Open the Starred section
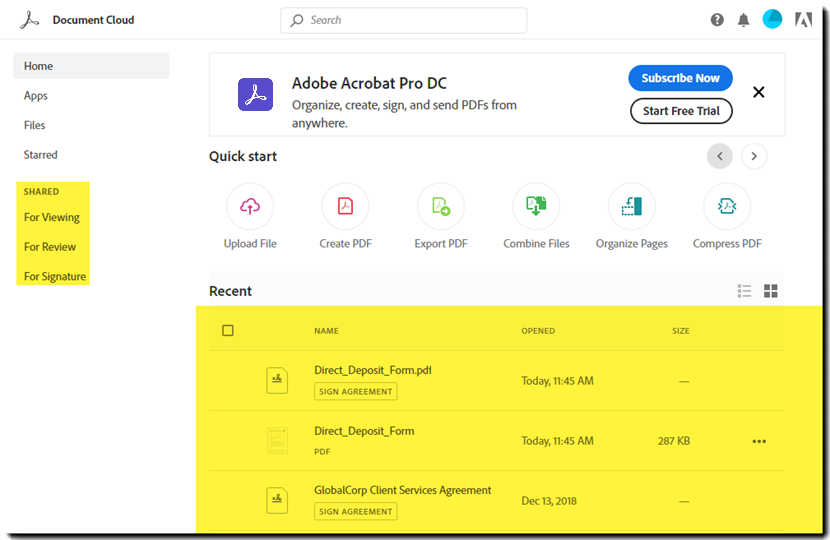Screen dimensions: 830x540 tap(40, 155)
